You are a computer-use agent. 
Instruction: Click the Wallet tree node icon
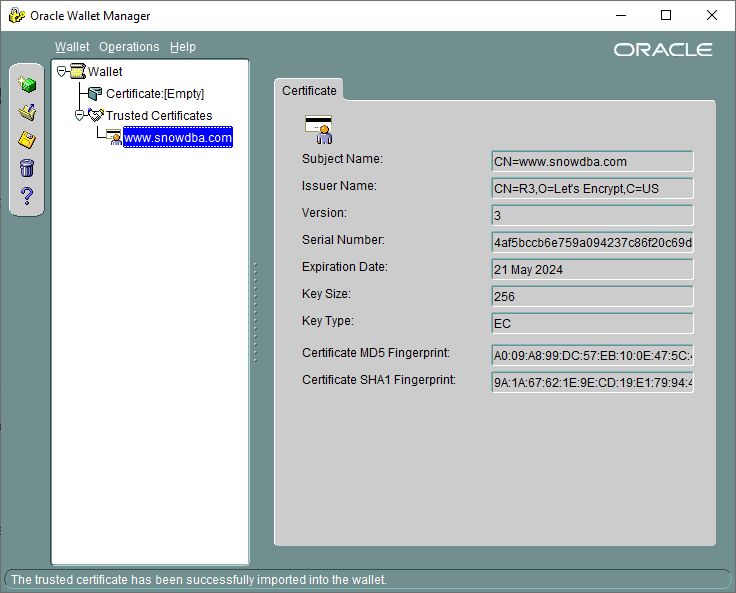[78, 71]
